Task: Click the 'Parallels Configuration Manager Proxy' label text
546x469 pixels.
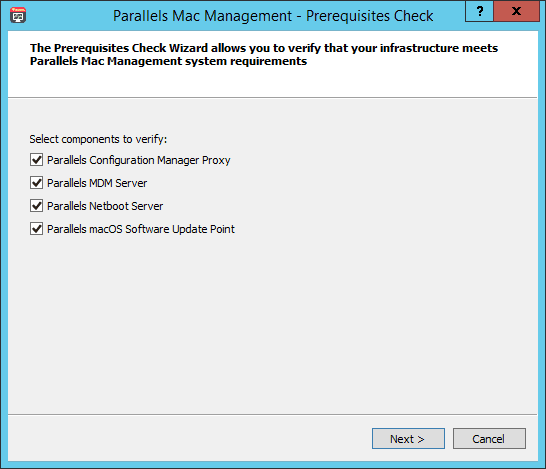Action: click(x=139, y=160)
